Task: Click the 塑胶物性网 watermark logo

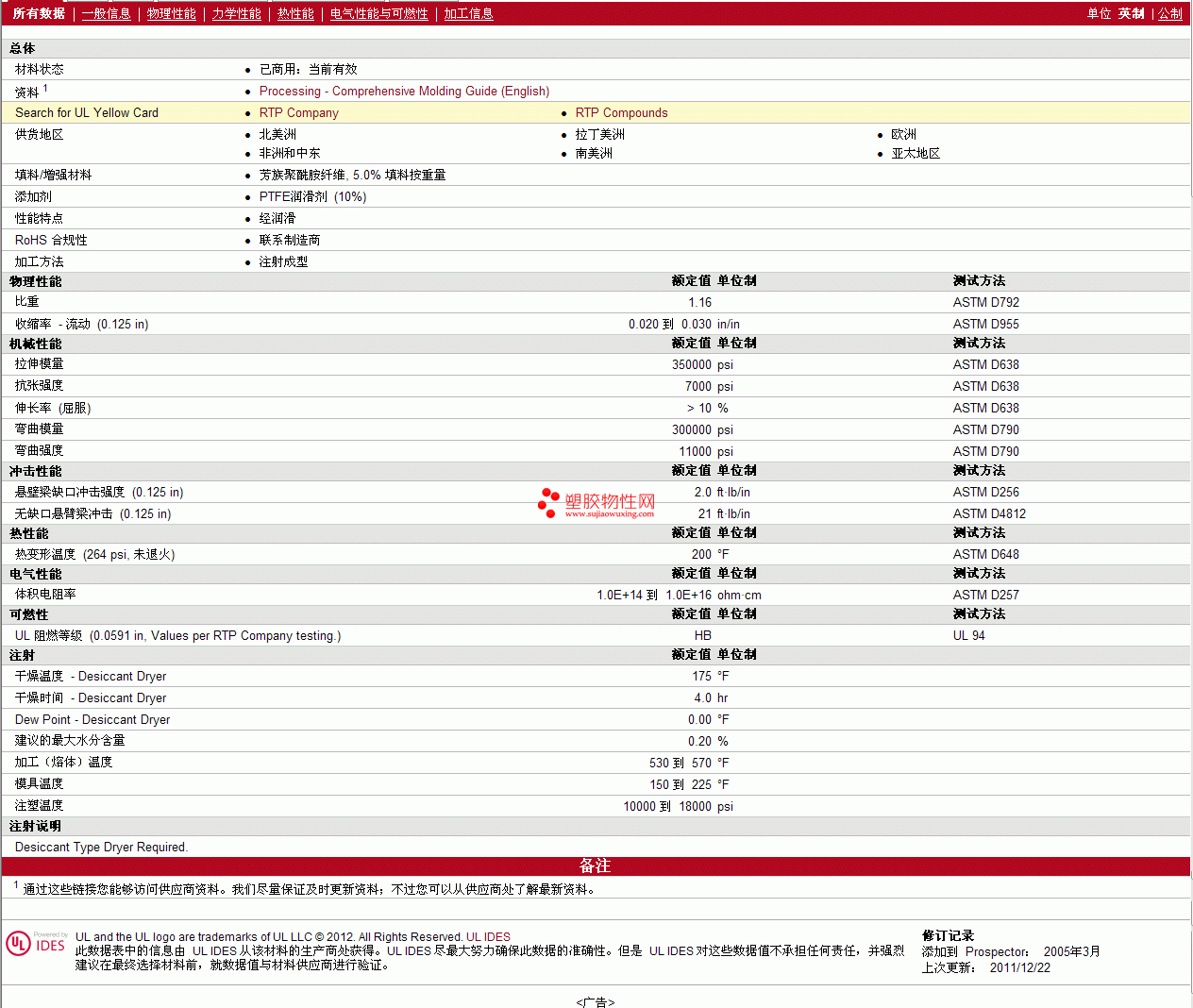Action: pos(596,504)
